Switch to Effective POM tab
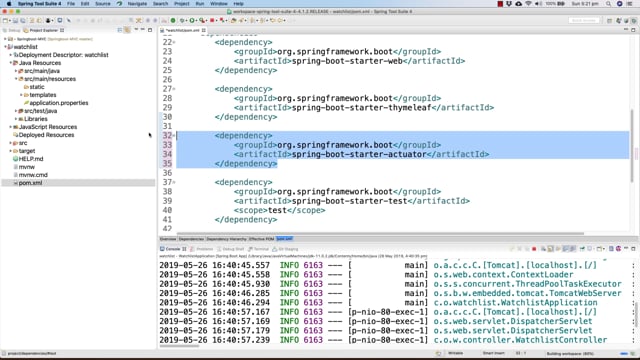 pyautogui.click(x=262, y=239)
